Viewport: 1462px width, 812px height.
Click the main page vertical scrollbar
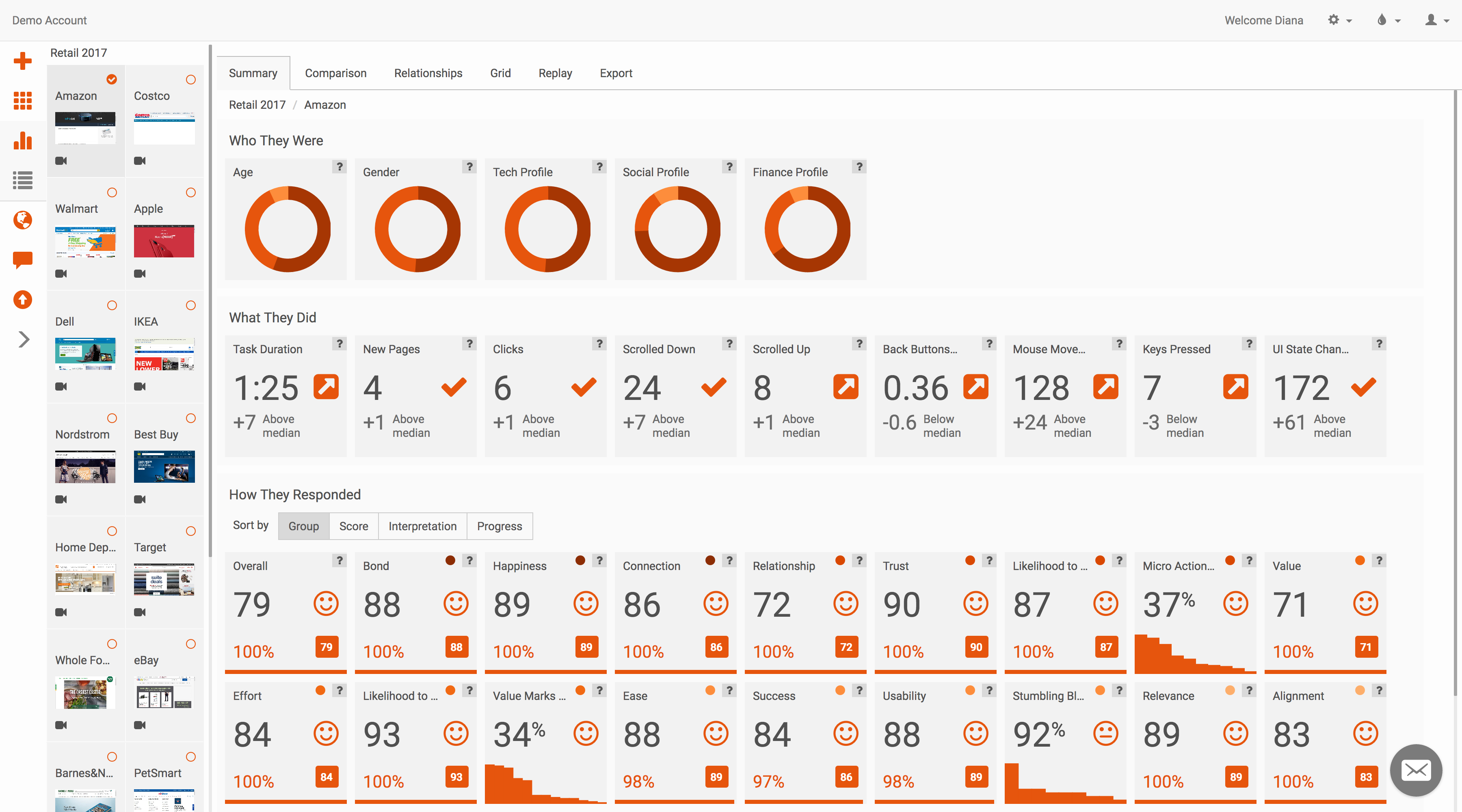(1455, 393)
